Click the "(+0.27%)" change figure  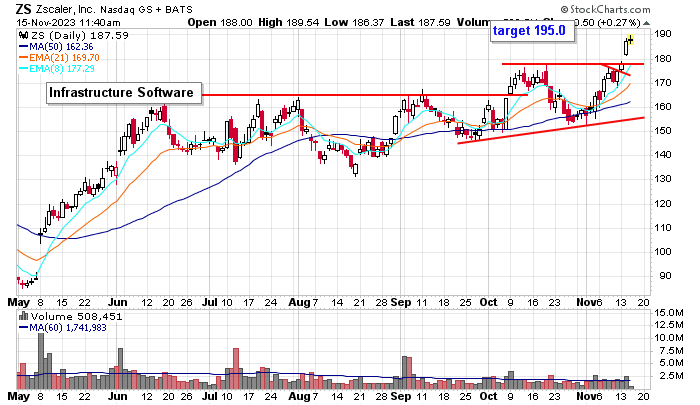[x=618, y=22]
